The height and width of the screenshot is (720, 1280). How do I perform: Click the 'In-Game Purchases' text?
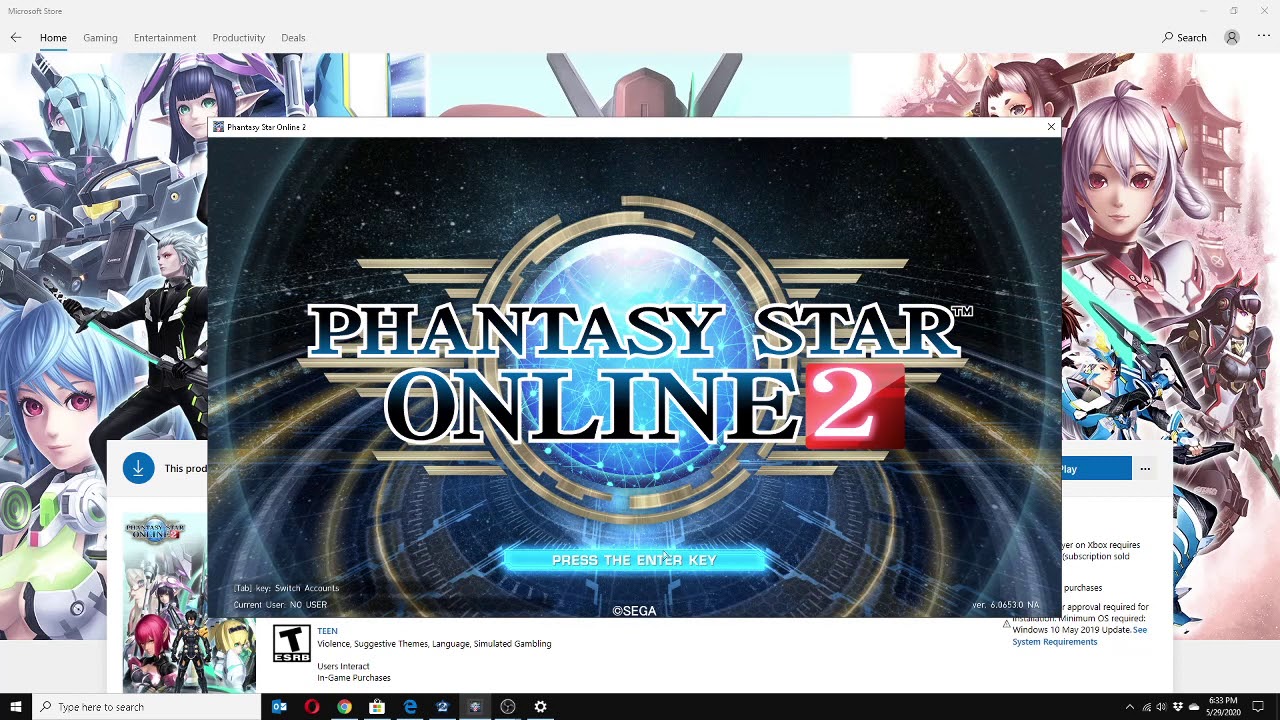coord(354,678)
